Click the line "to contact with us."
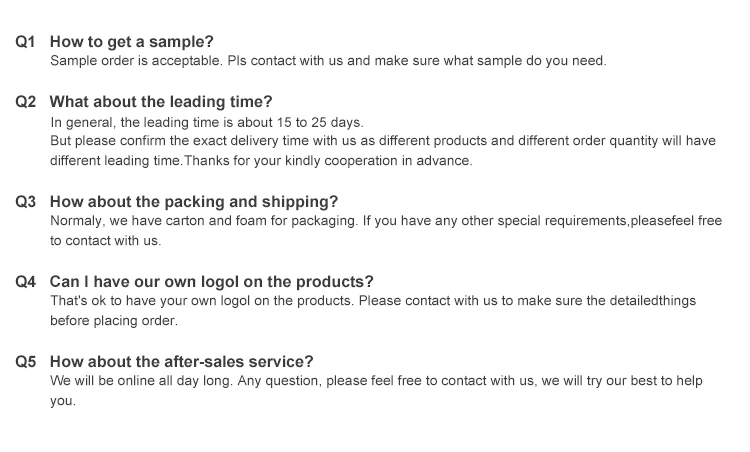The height and width of the screenshot is (452, 750). (105, 241)
